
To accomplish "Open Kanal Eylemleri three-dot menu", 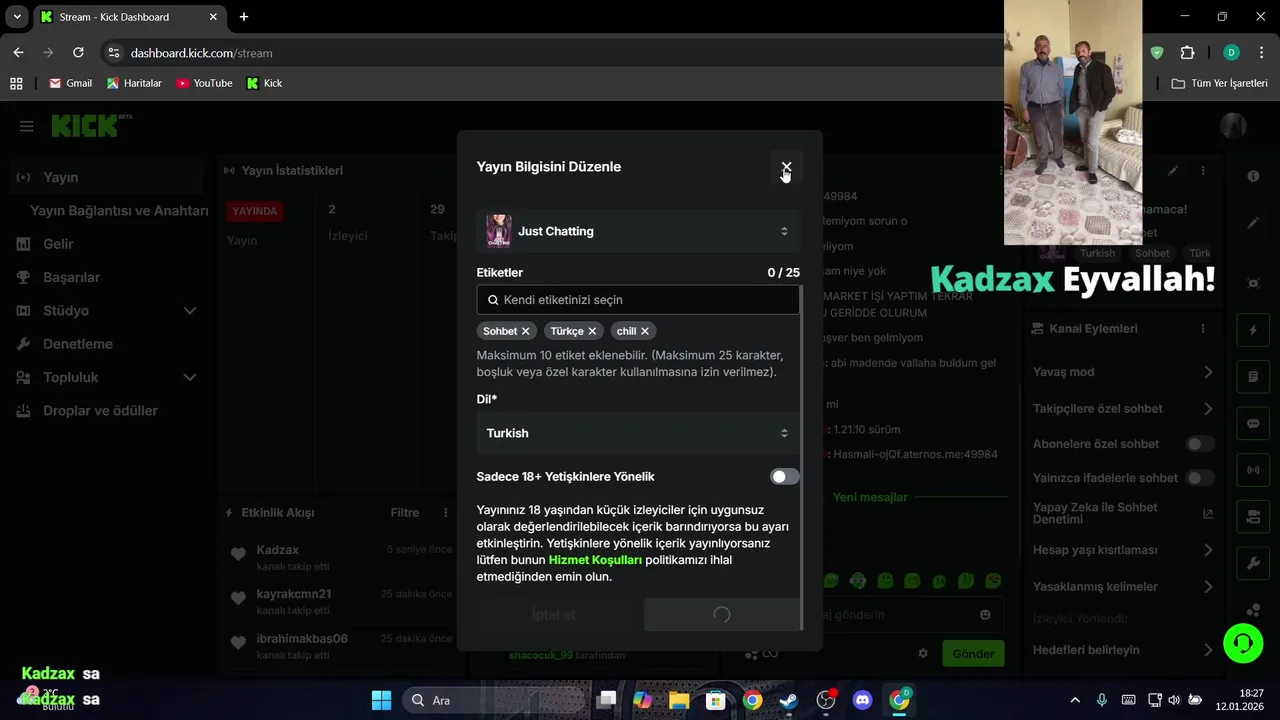I will tap(1203, 329).
